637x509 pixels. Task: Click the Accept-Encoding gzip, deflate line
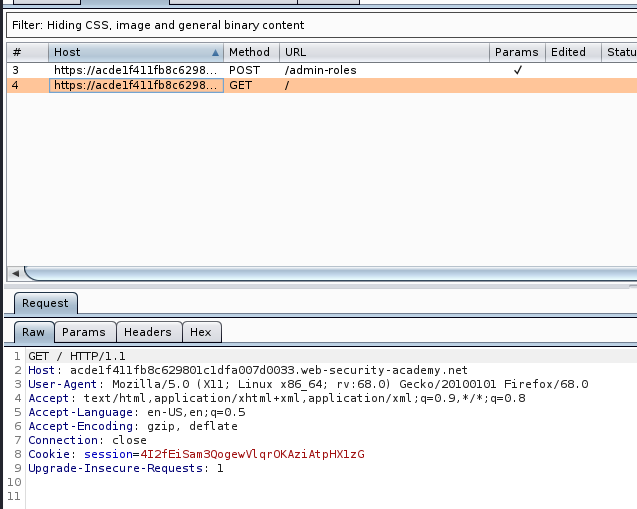133,426
